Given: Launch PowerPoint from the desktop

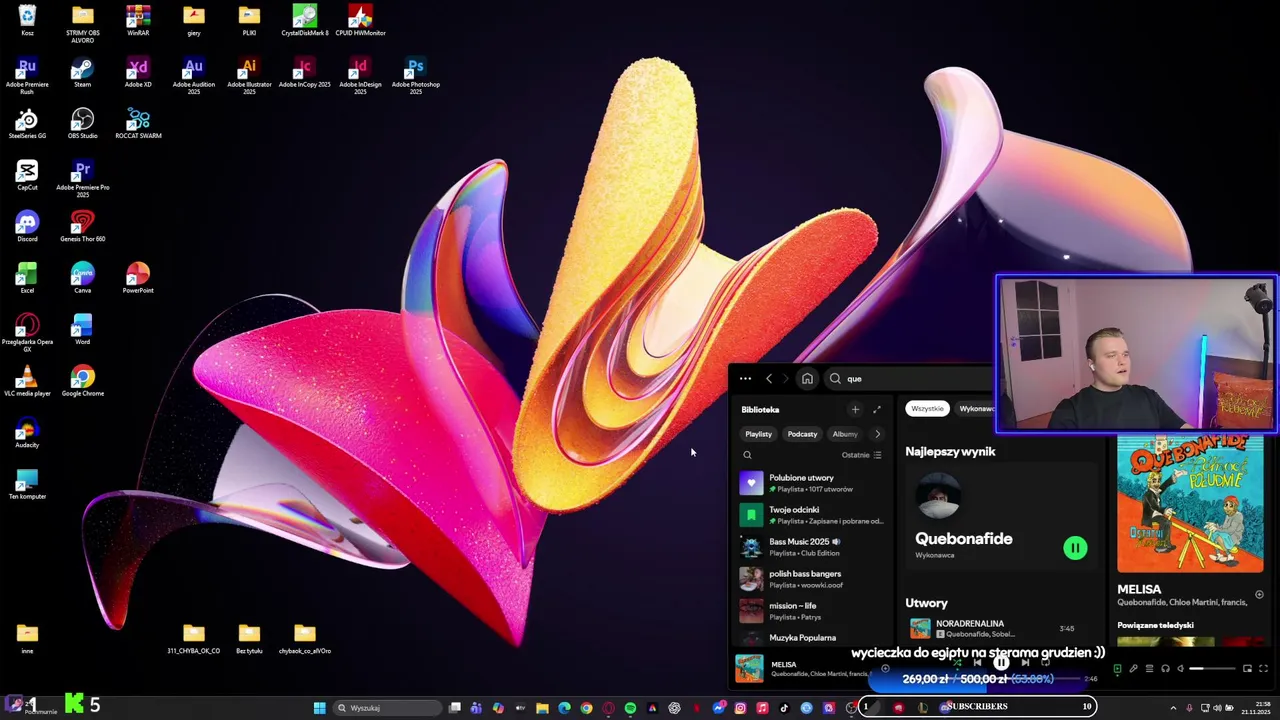Looking at the screenshot, I should (138, 278).
